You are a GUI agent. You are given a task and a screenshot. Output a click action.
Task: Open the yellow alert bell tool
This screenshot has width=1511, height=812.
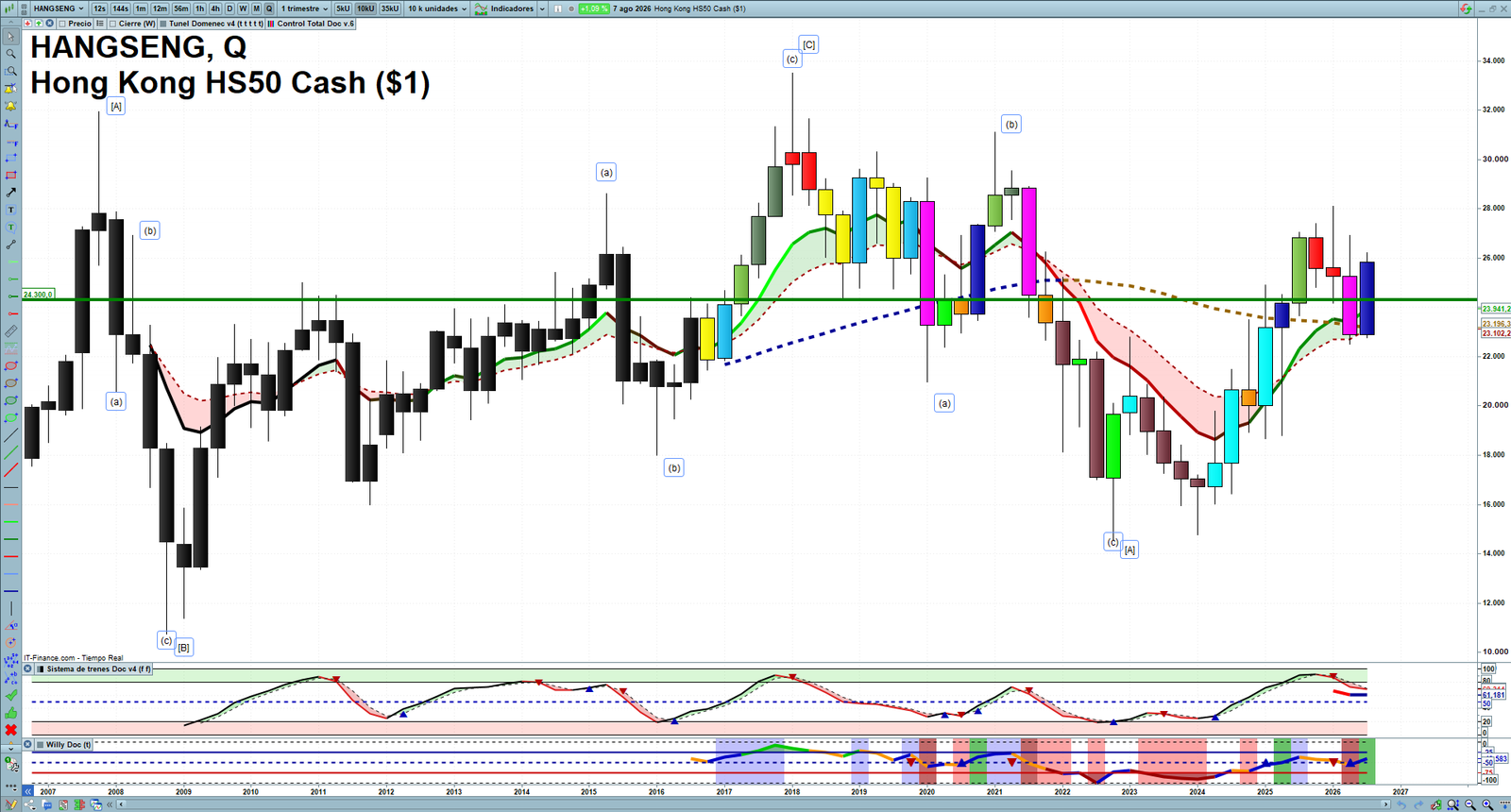click(10, 106)
